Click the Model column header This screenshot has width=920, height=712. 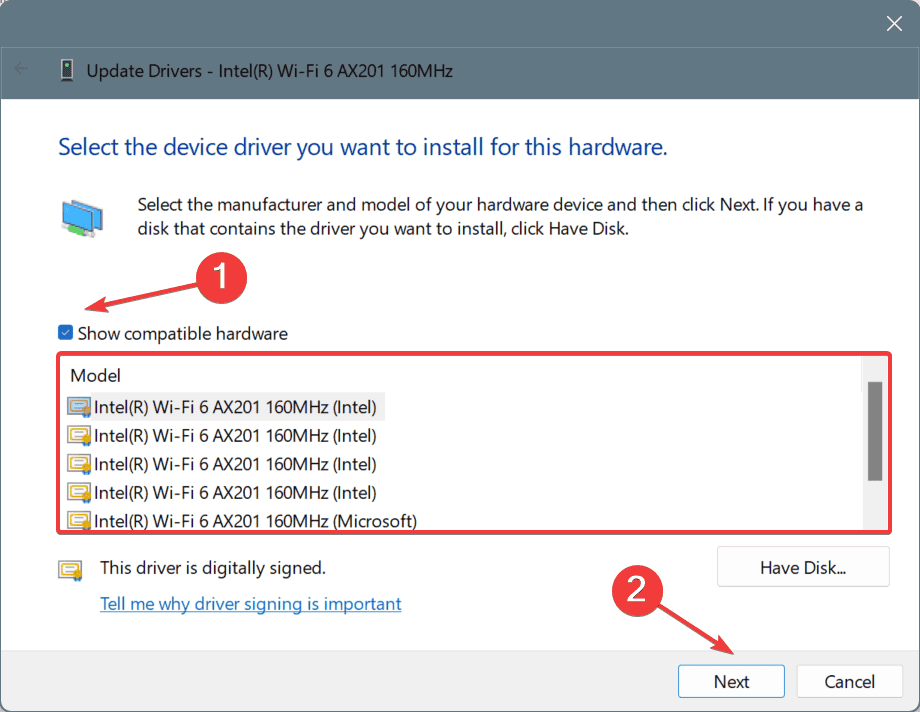click(95, 376)
